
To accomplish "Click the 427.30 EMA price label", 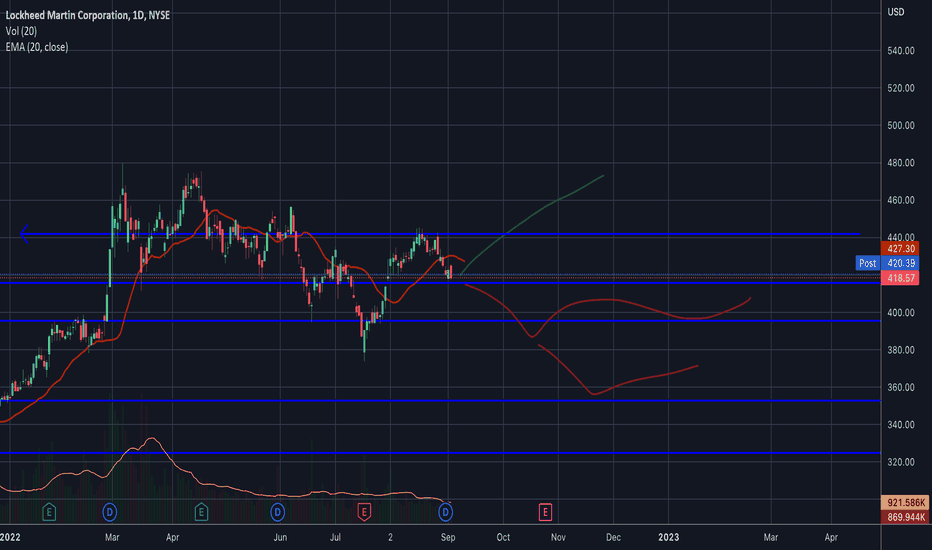I will point(900,249).
